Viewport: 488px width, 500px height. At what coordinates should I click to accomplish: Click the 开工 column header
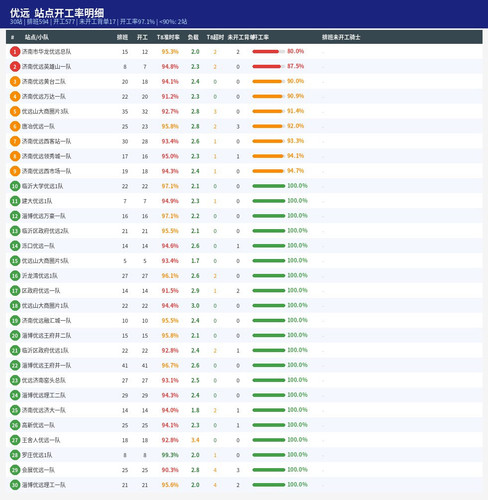click(x=142, y=37)
